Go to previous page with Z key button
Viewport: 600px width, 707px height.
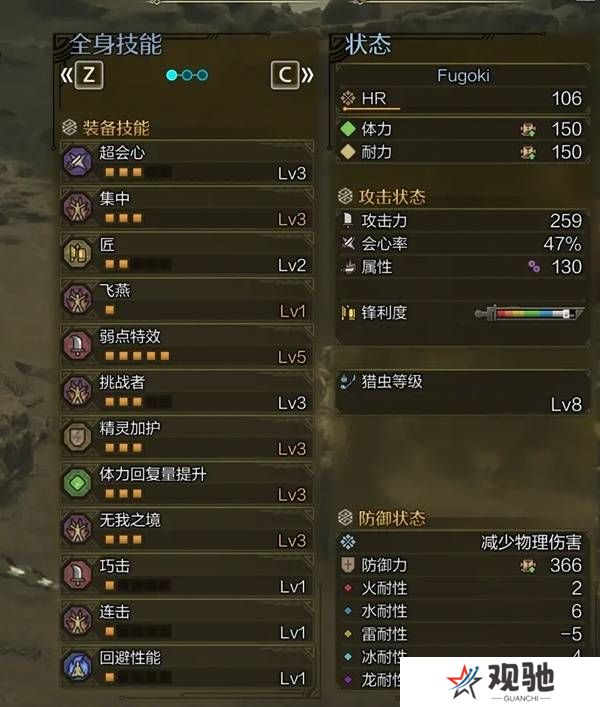pyautogui.click(x=89, y=74)
